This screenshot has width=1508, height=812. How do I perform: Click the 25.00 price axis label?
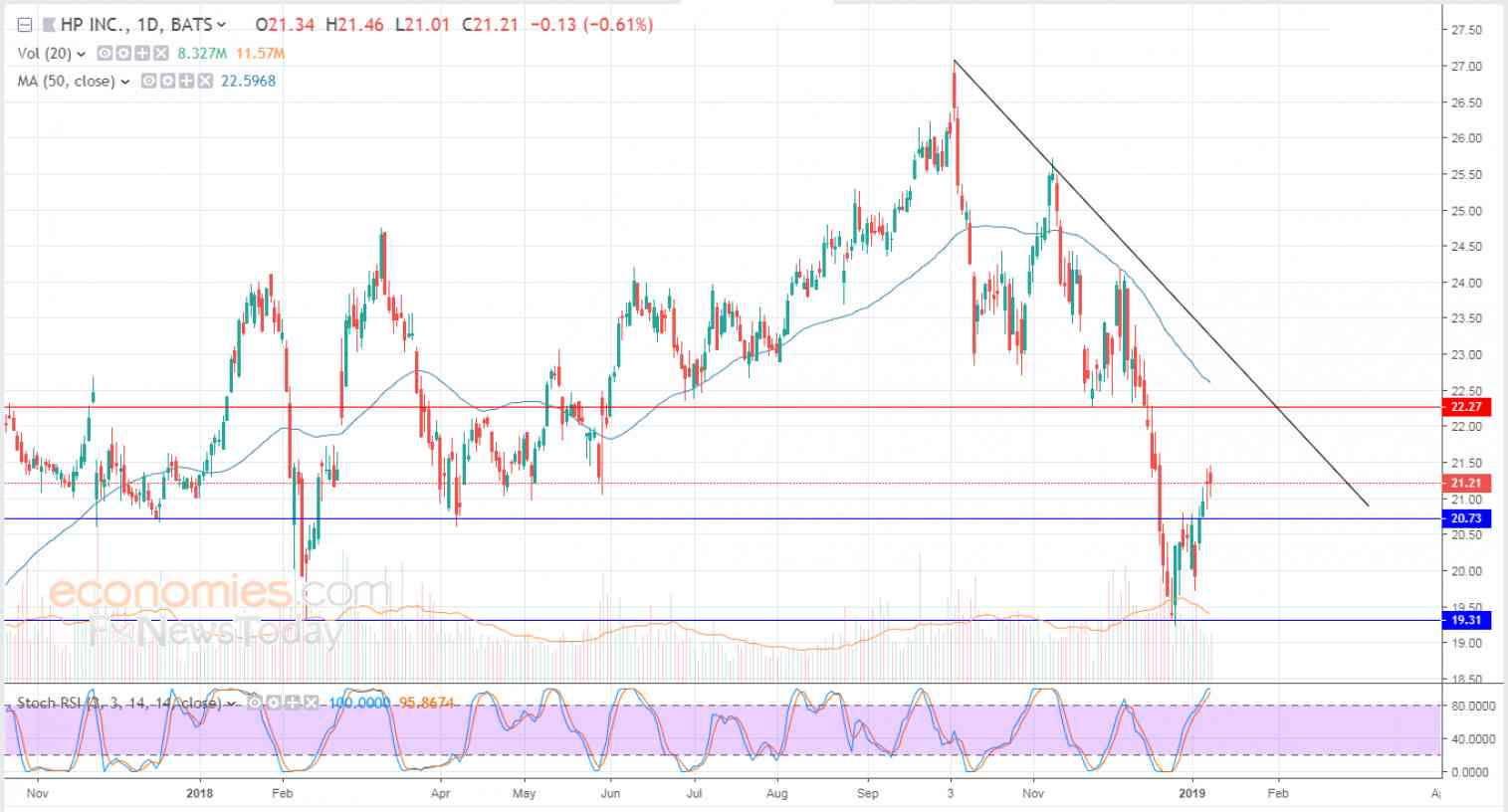[x=1466, y=211]
